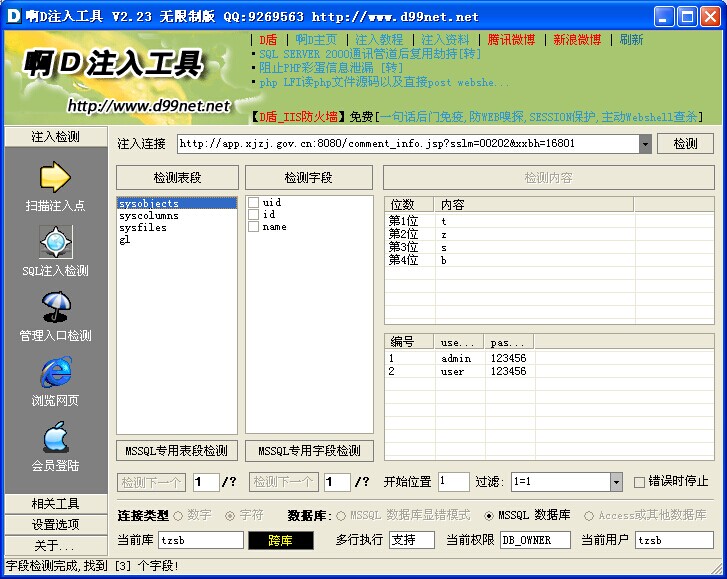This screenshot has width=727, height=579.
Task: Click the D app icon in title bar
Action: point(14,16)
